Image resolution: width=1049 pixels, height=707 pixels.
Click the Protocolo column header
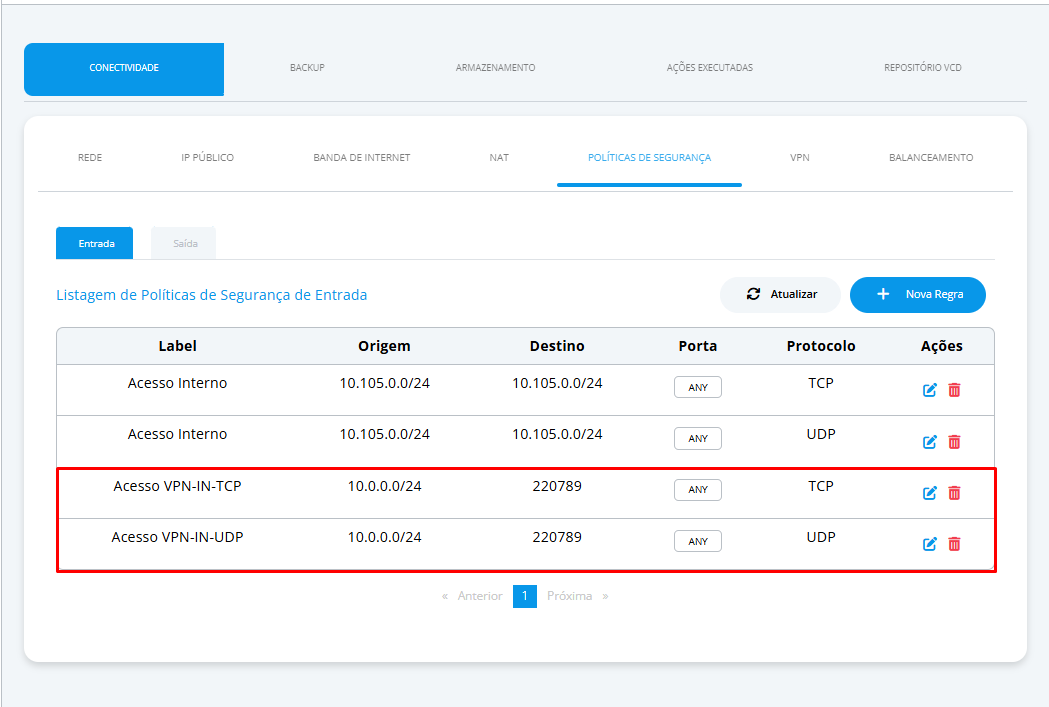pyautogui.click(x=821, y=346)
